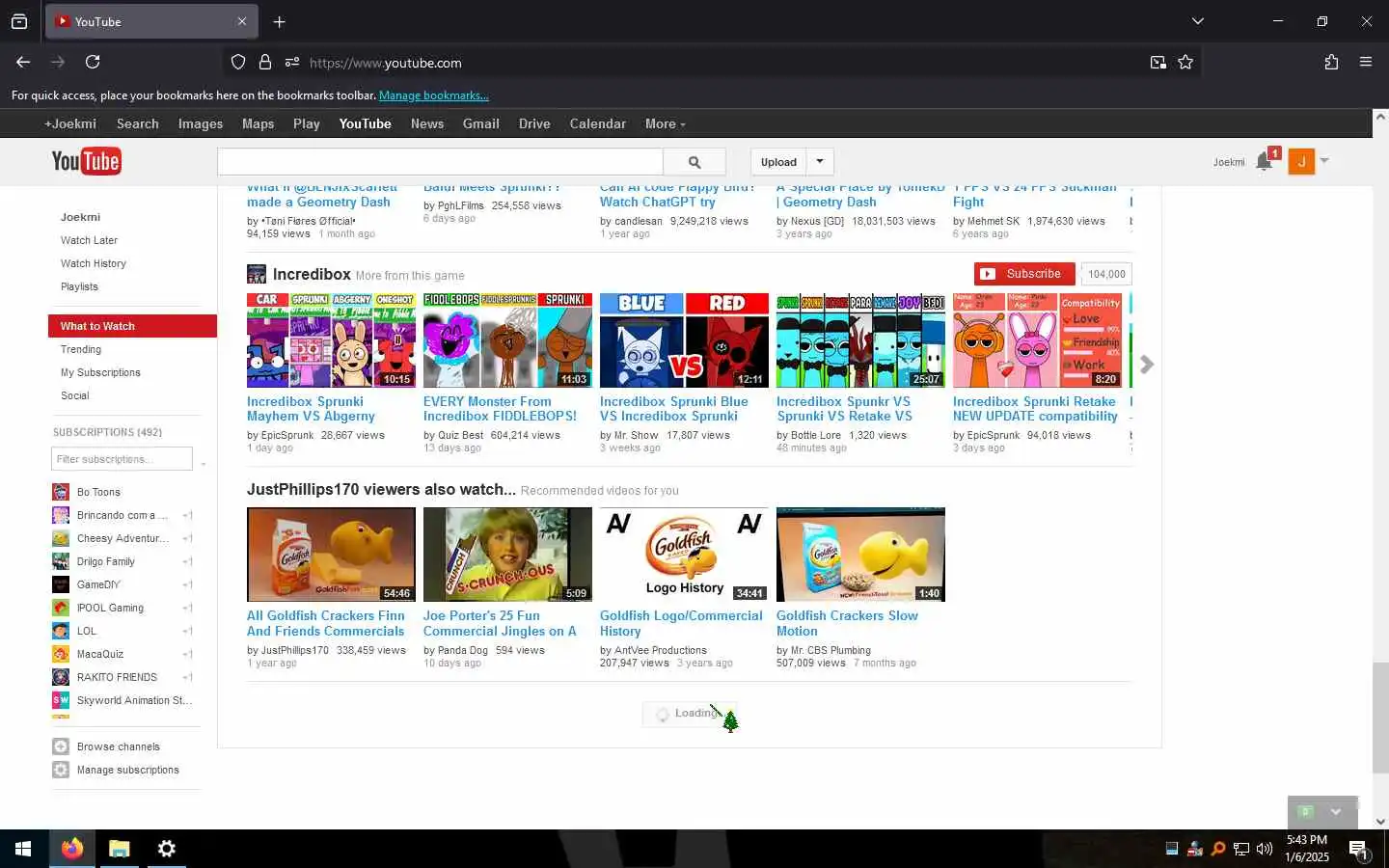This screenshot has width=1389, height=868.
Task: Open the +Joekmi menu item
Action: tap(70, 123)
